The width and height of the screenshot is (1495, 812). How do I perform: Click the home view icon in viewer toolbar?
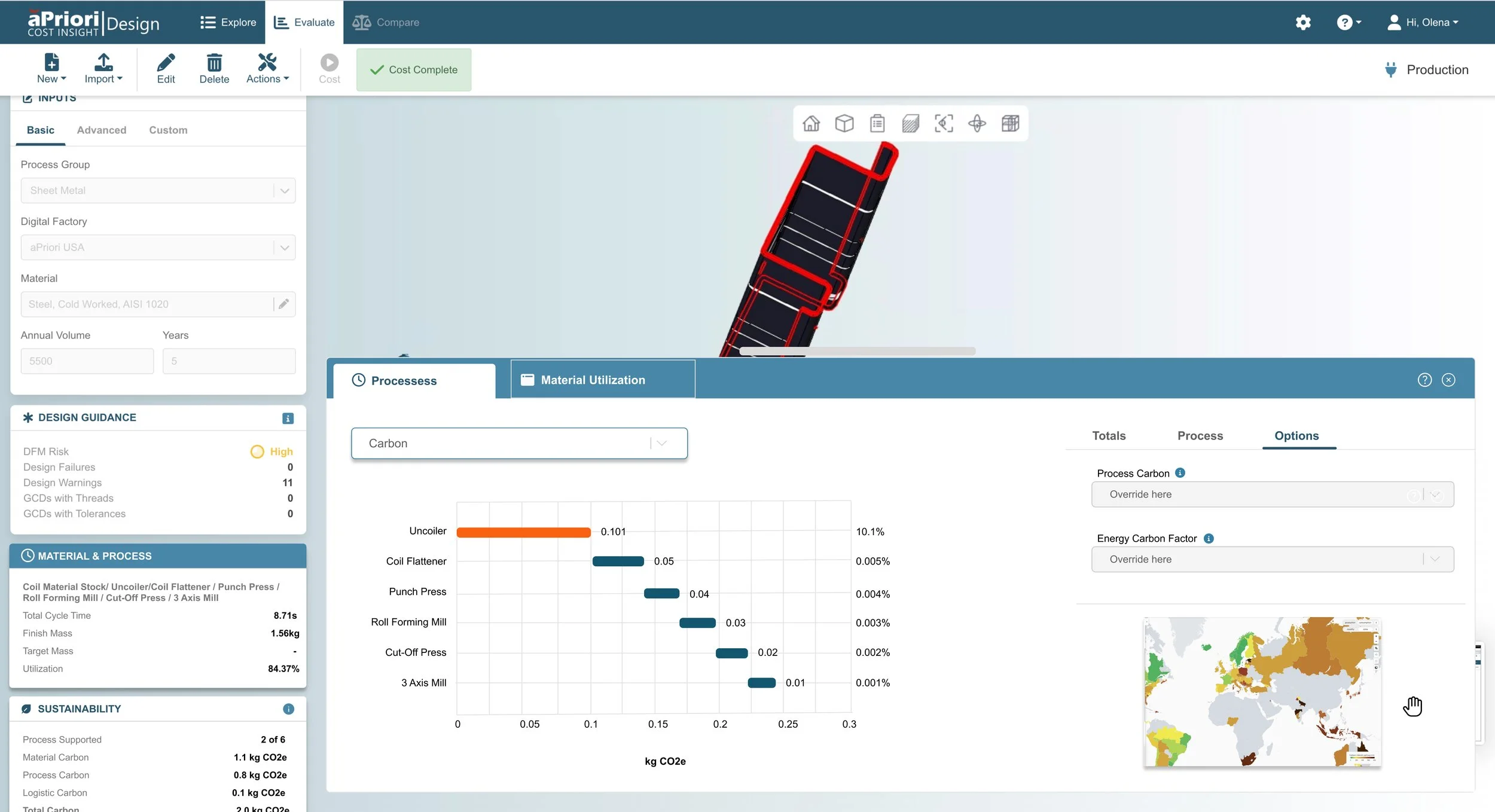point(811,123)
